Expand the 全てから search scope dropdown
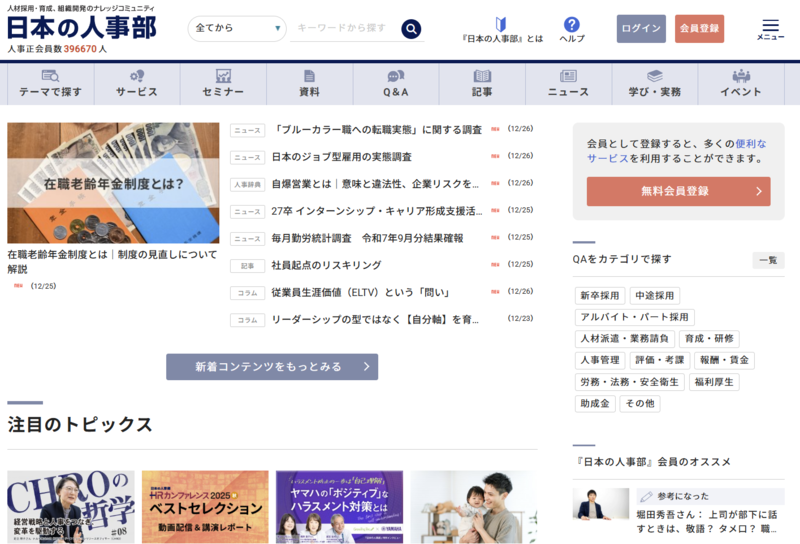Image resolution: width=800 pixels, height=544 pixels. (x=237, y=28)
